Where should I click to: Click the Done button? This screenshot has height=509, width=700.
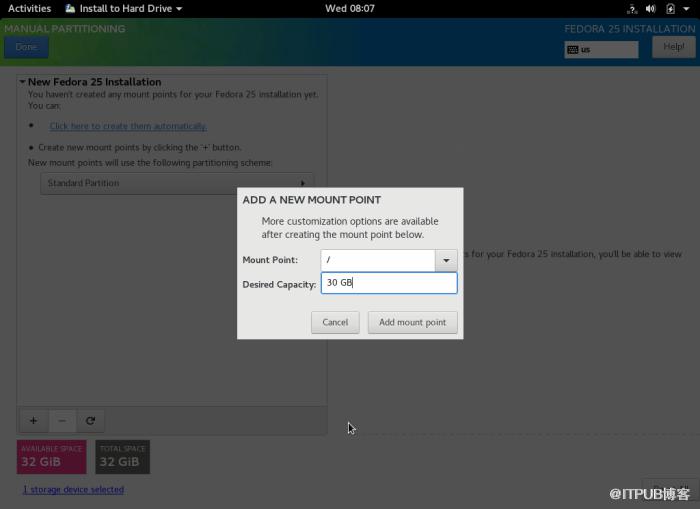(26, 47)
